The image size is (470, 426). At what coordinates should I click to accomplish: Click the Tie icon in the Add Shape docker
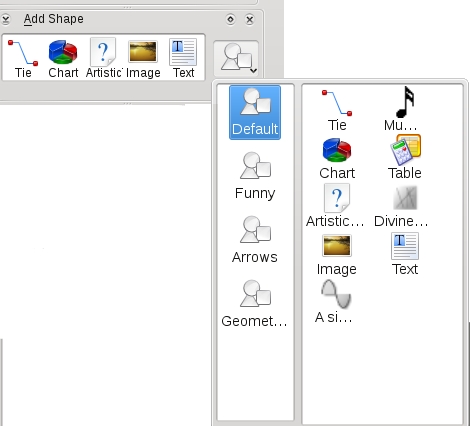point(23,59)
